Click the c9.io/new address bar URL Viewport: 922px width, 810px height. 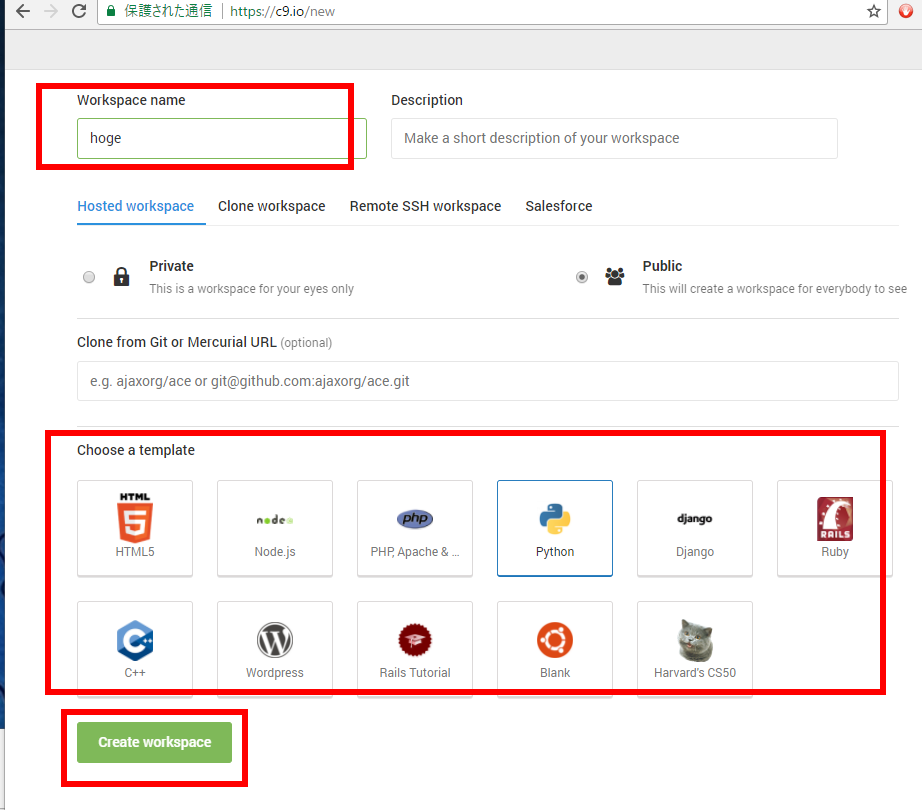coord(282,11)
